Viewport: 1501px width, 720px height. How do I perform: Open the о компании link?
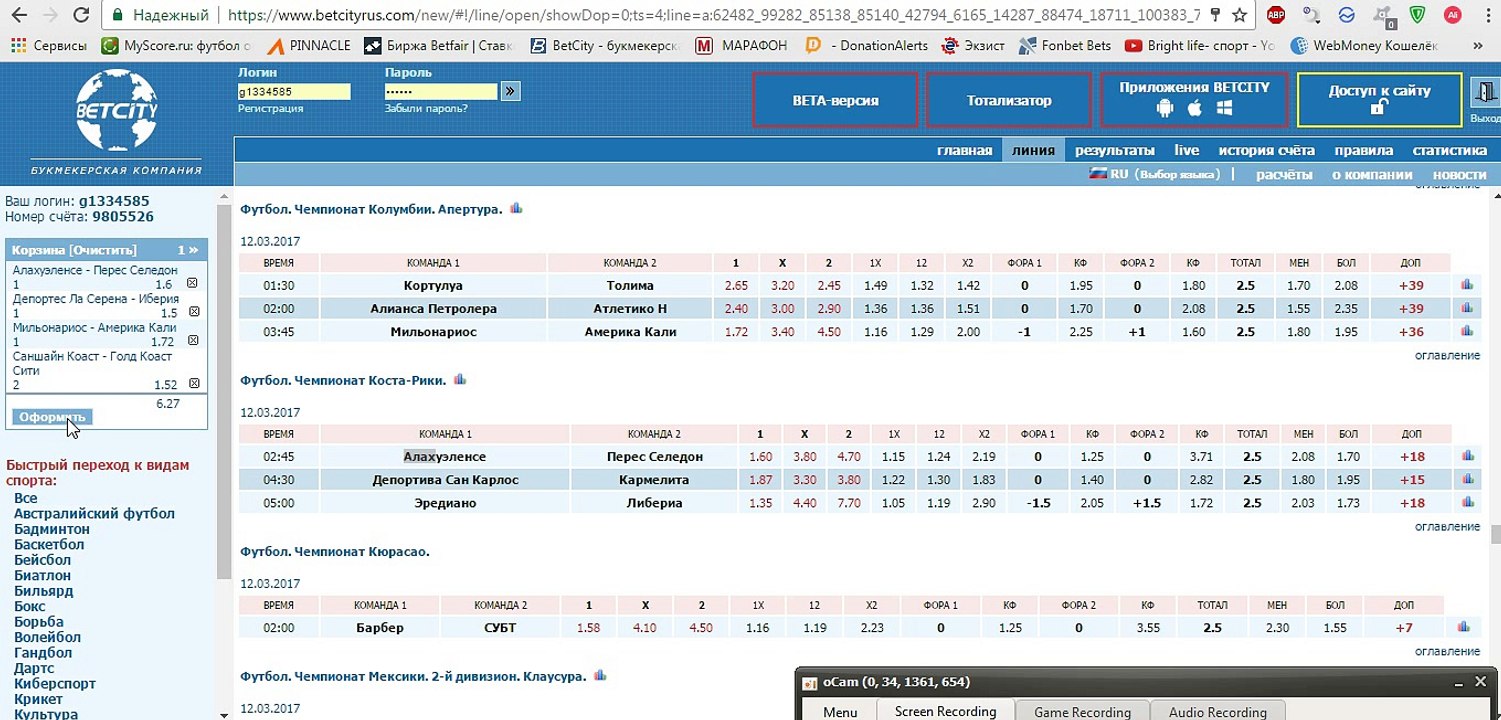1372,174
